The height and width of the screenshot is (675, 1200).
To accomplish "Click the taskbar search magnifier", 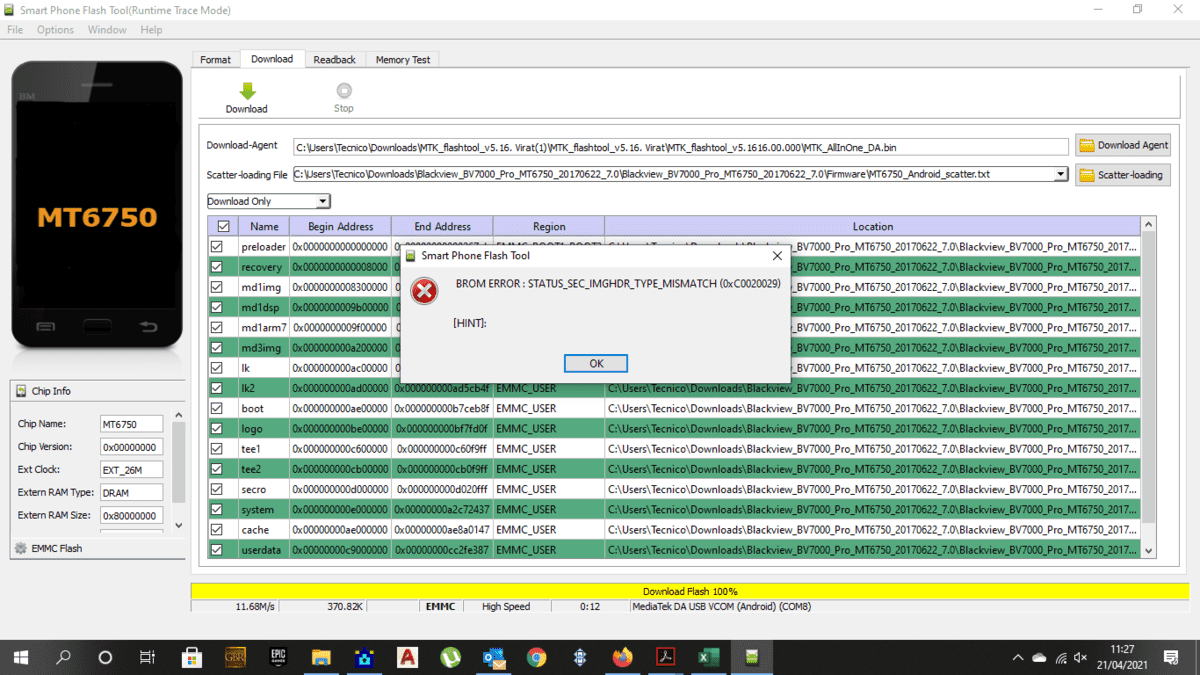I will click(63, 657).
